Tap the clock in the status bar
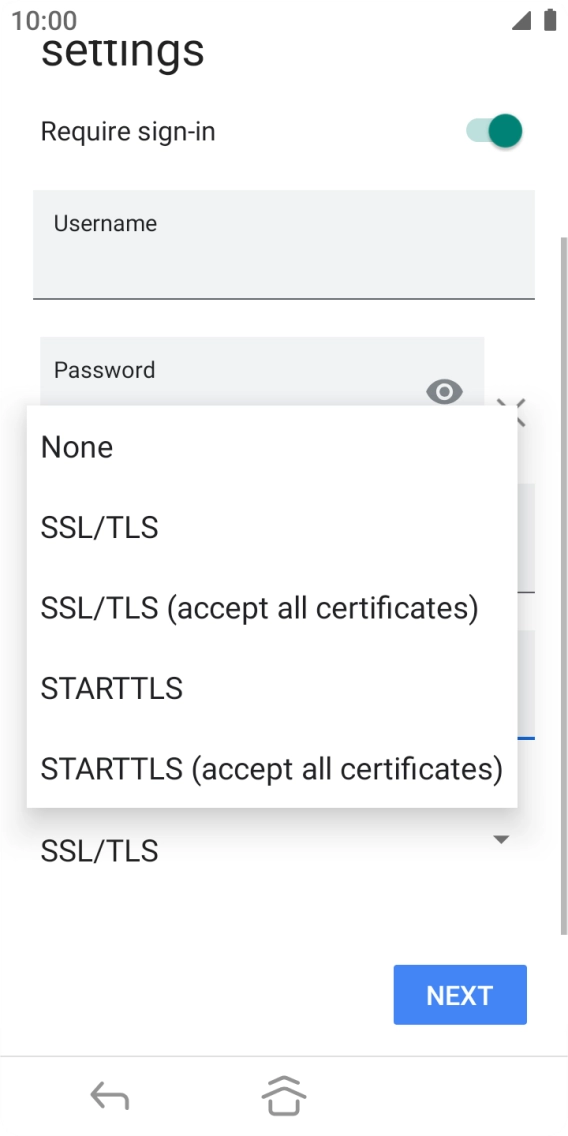Viewport: 568px width, 1136px height. [44, 21]
